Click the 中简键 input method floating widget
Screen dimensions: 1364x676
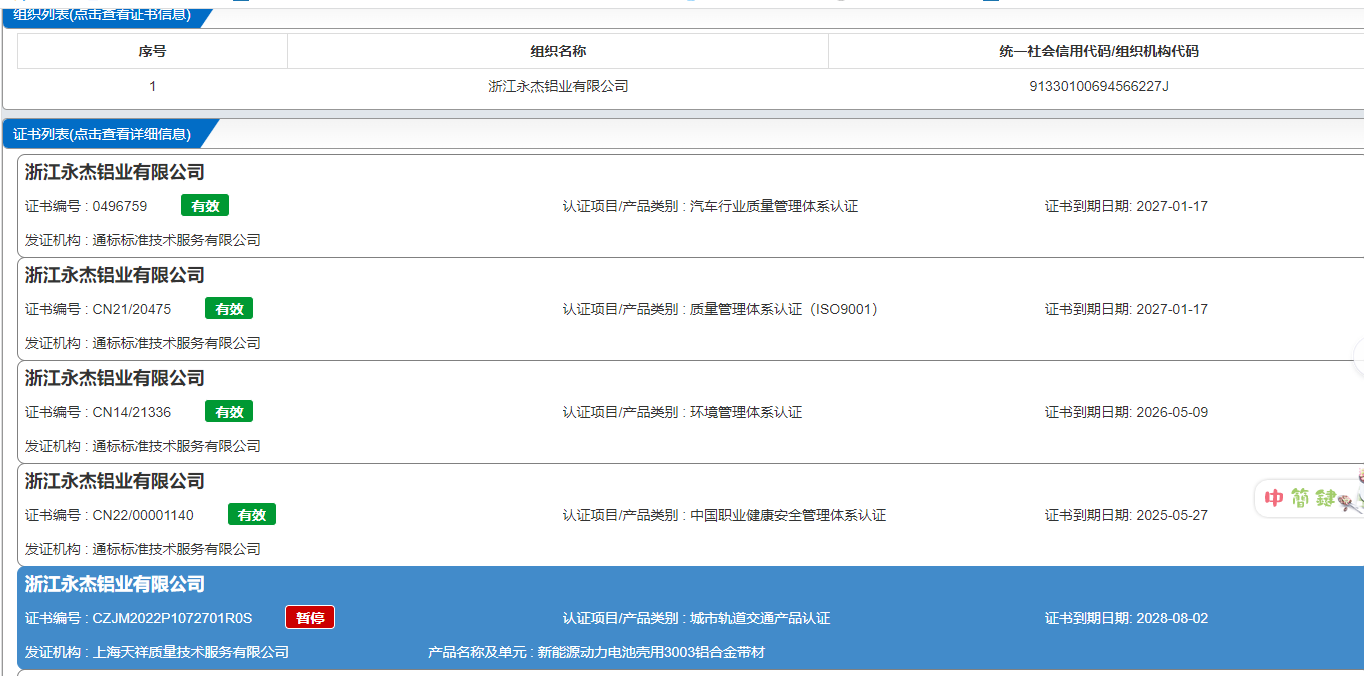[x=1309, y=497]
